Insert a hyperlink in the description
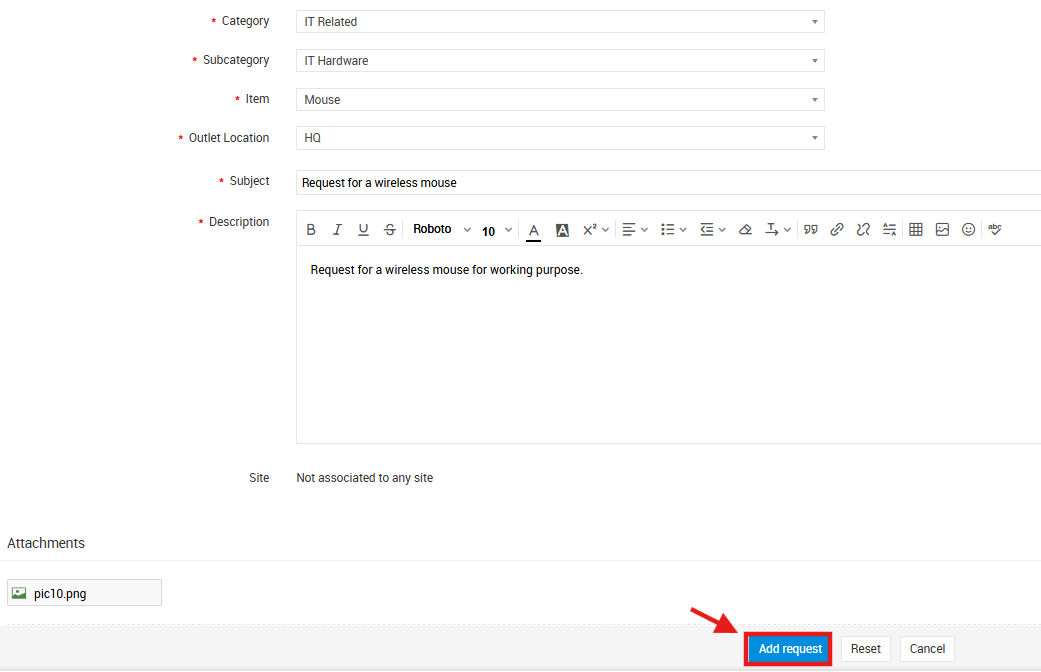The width and height of the screenshot is (1041, 672). 837,230
